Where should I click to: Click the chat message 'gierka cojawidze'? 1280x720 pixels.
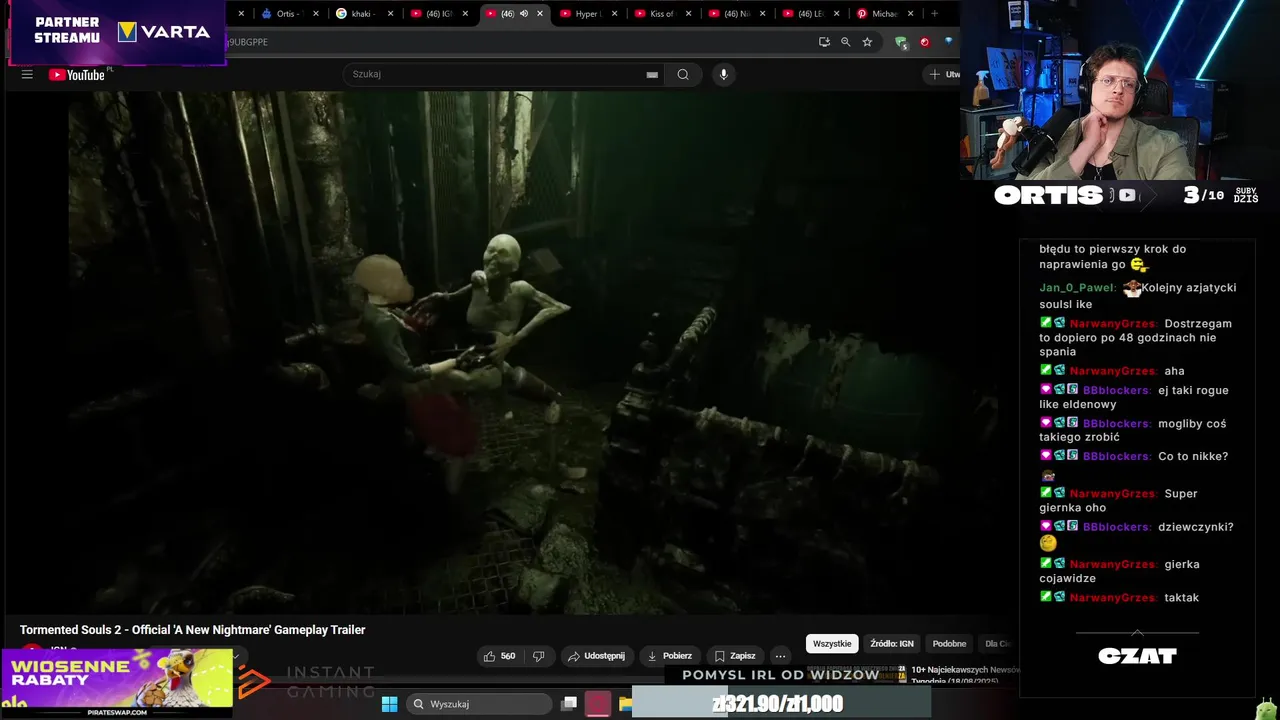point(1117,571)
